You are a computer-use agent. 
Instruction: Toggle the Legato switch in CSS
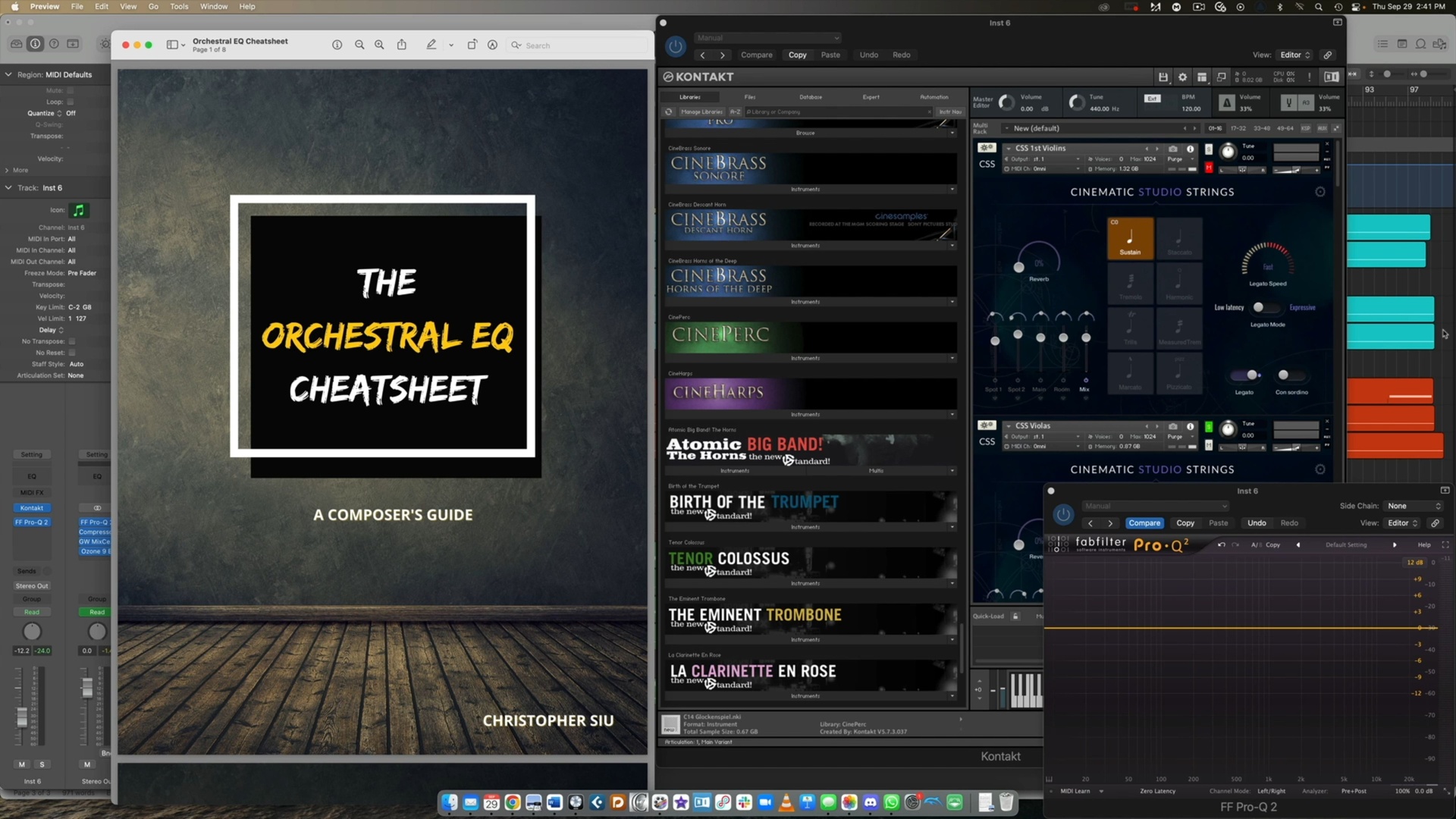click(x=1245, y=375)
